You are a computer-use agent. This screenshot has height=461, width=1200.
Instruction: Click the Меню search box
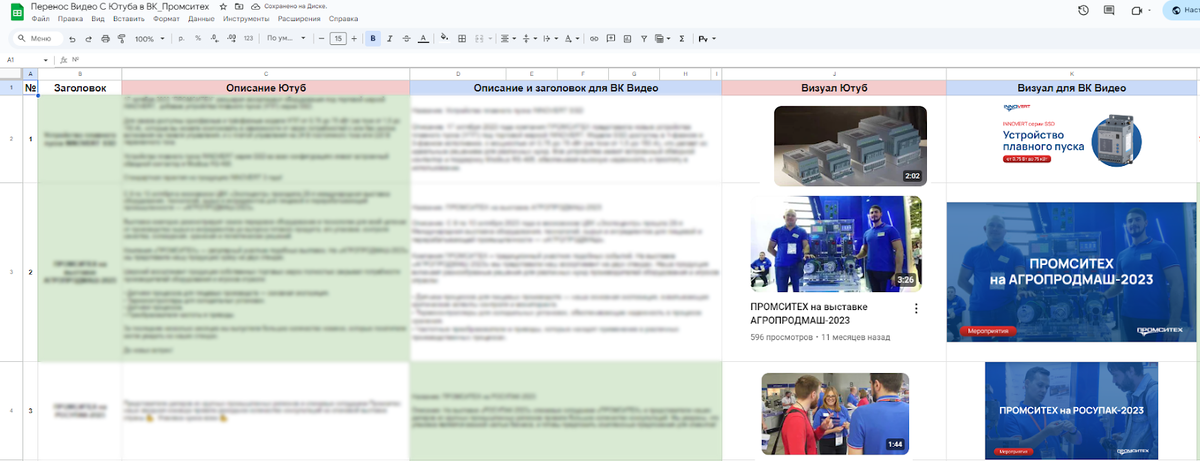pyautogui.click(x=36, y=39)
